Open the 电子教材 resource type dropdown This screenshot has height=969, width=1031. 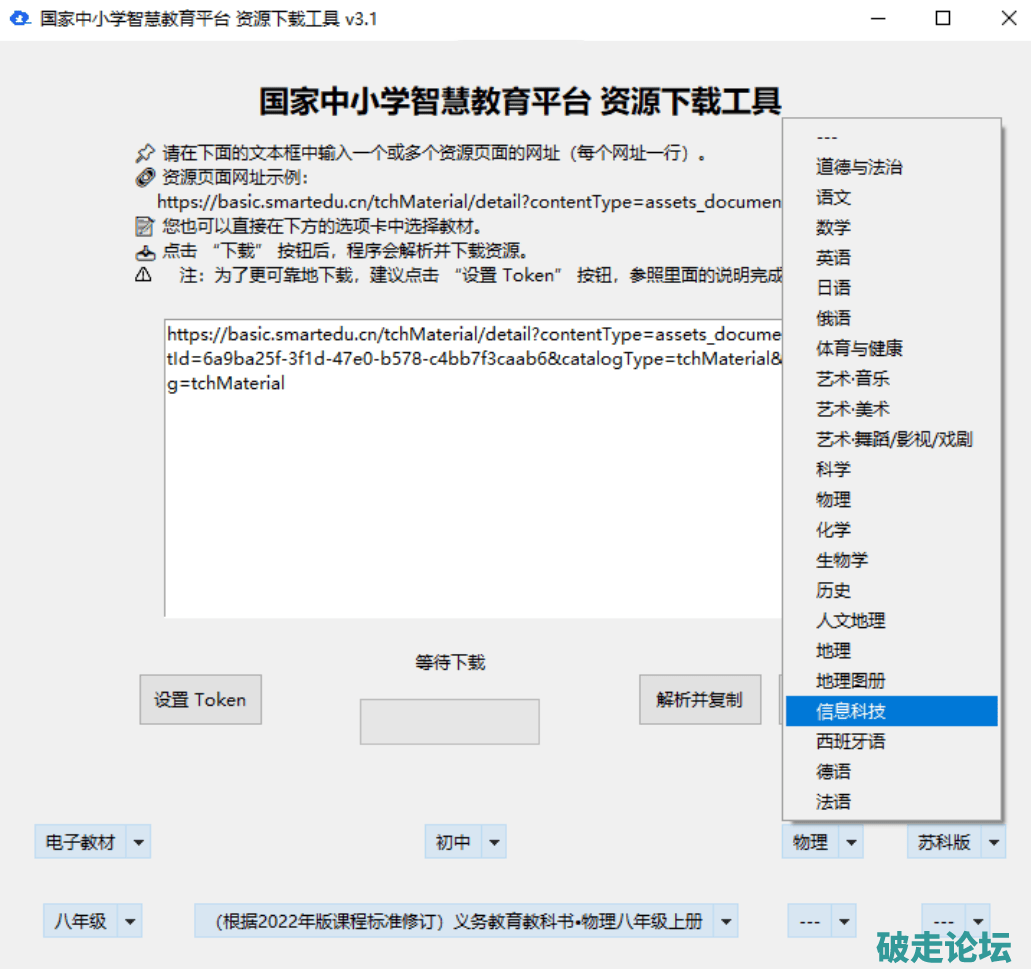(x=139, y=843)
